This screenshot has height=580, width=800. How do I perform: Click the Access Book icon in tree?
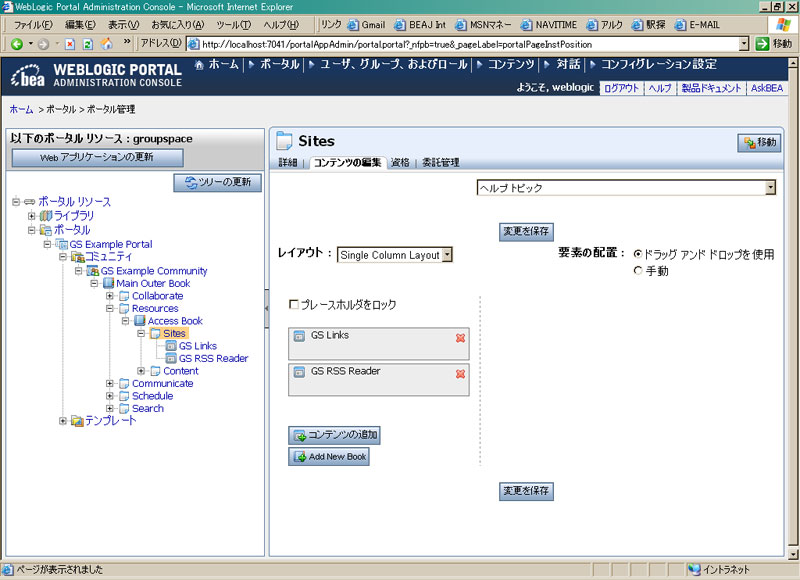pos(140,321)
